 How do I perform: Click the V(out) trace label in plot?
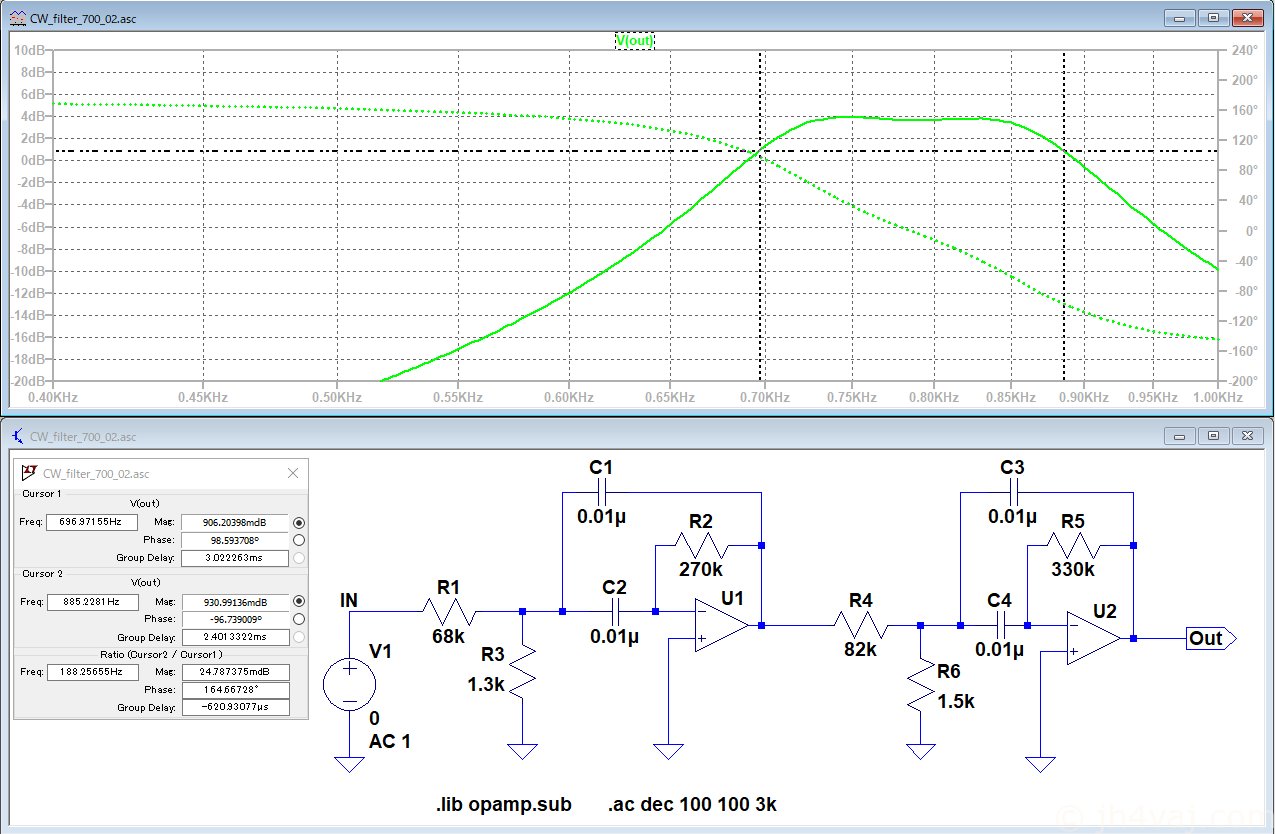coord(635,41)
